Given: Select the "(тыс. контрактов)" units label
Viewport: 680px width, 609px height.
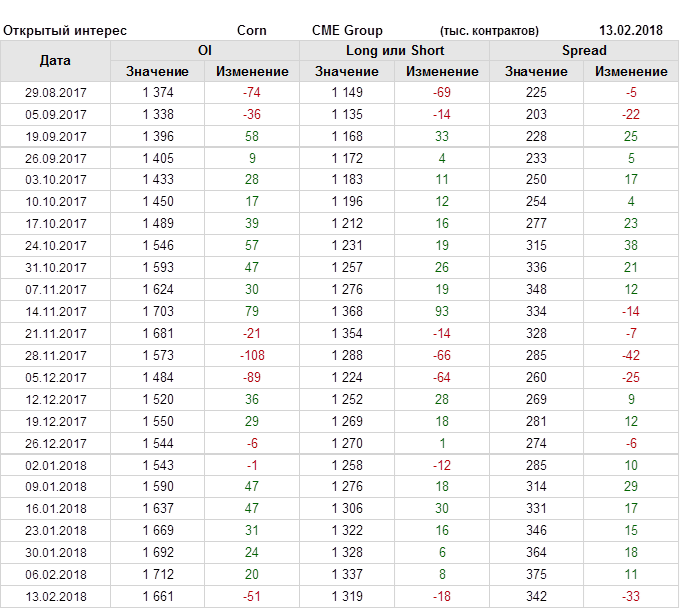Looking at the screenshot, I should click(x=489, y=30).
